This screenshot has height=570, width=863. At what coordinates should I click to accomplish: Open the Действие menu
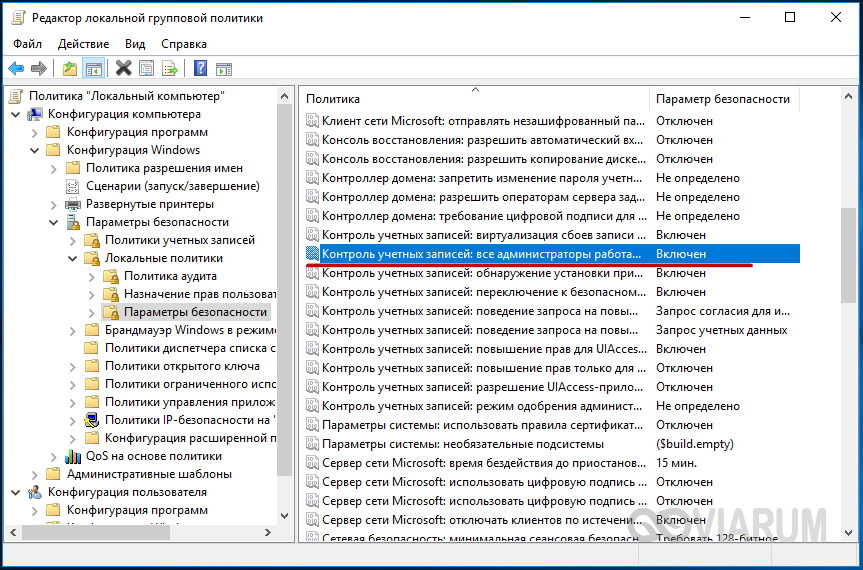point(83,44)
